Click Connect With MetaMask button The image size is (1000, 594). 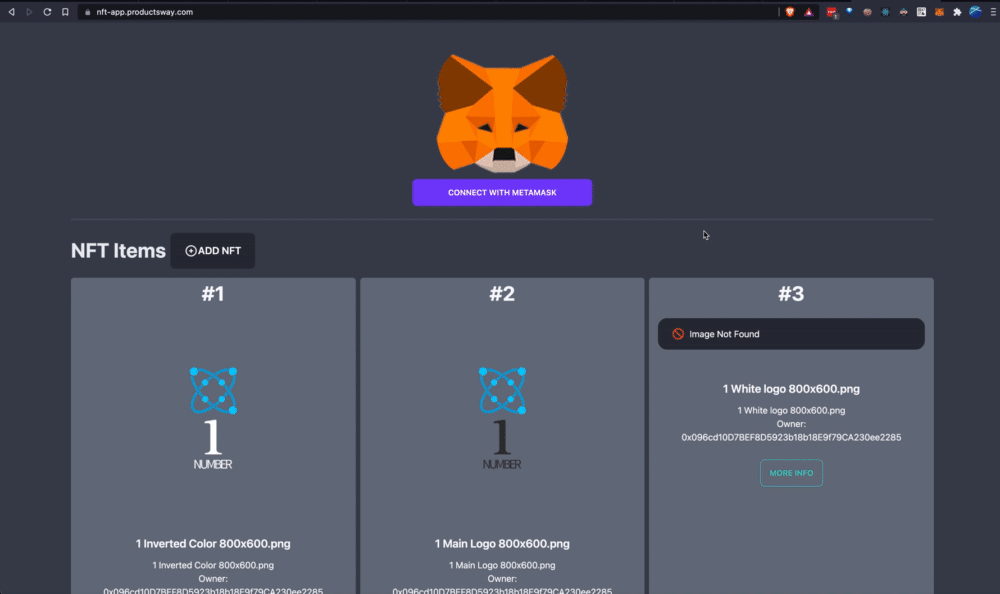[502, 192]
